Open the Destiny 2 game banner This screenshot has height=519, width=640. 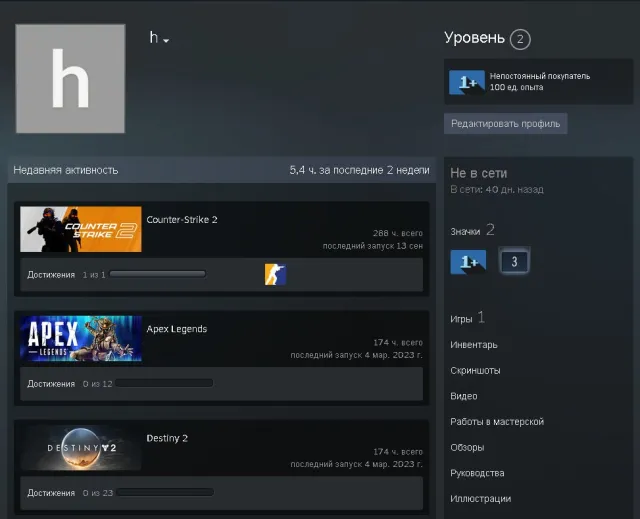pyautogui.click(x=81, y=448)
